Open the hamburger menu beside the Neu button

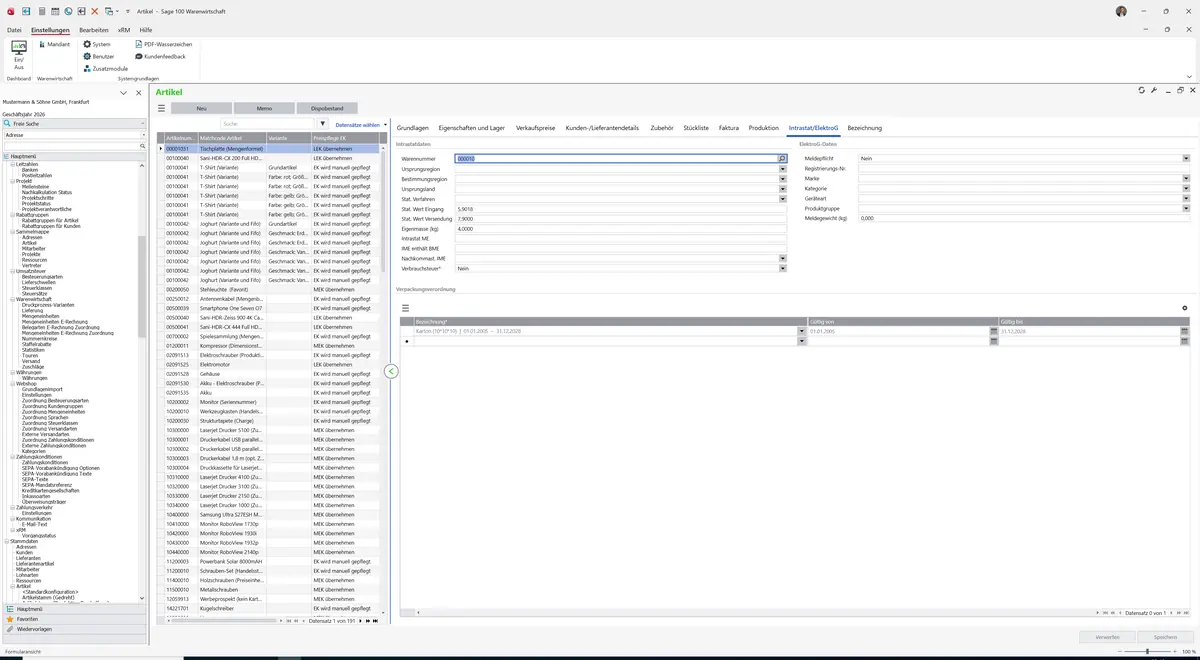point(161,108)
